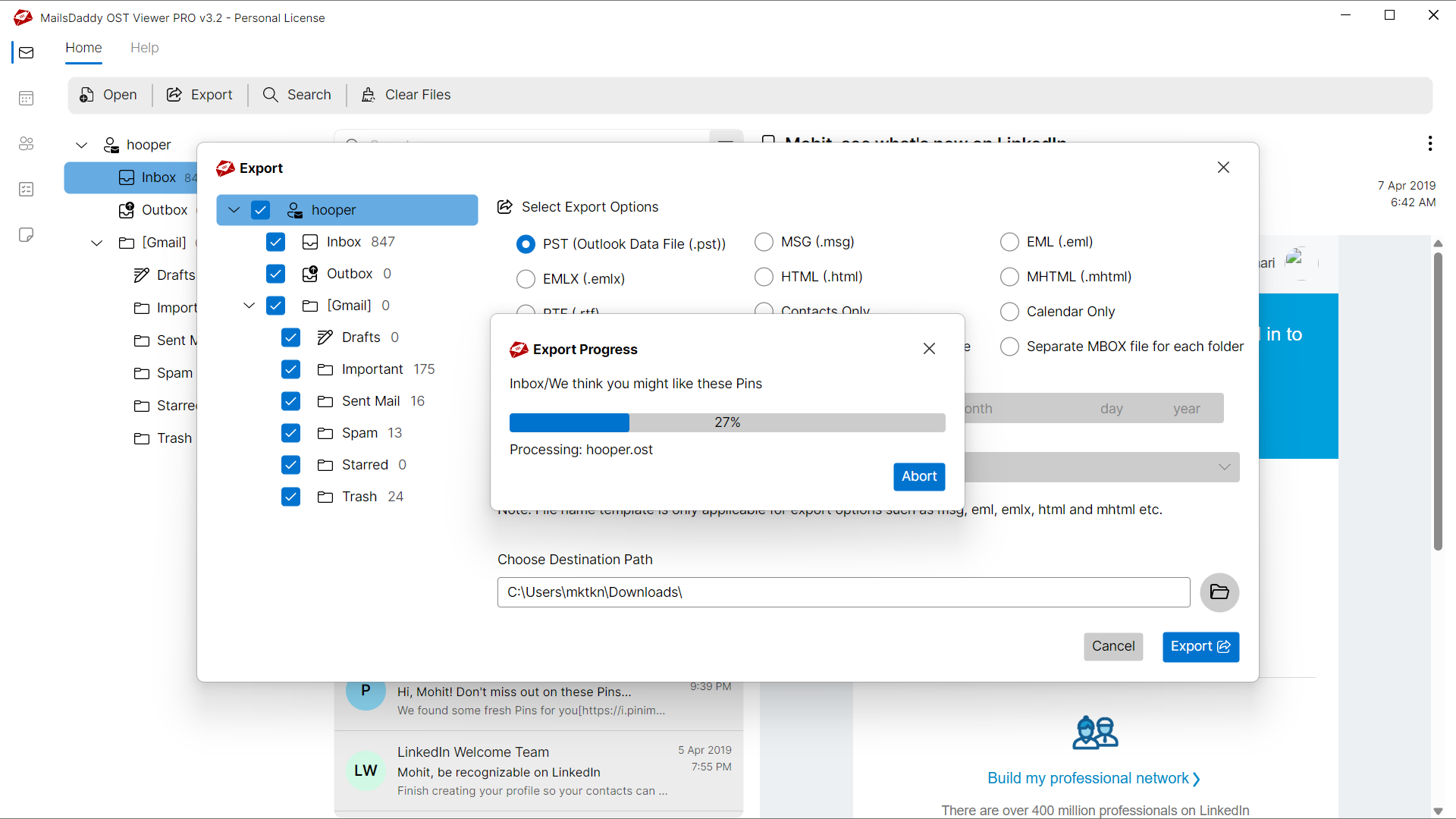Click the Outbox icon in main folder tree
This screenshot has height=819, width=1456.
[127, 210]
